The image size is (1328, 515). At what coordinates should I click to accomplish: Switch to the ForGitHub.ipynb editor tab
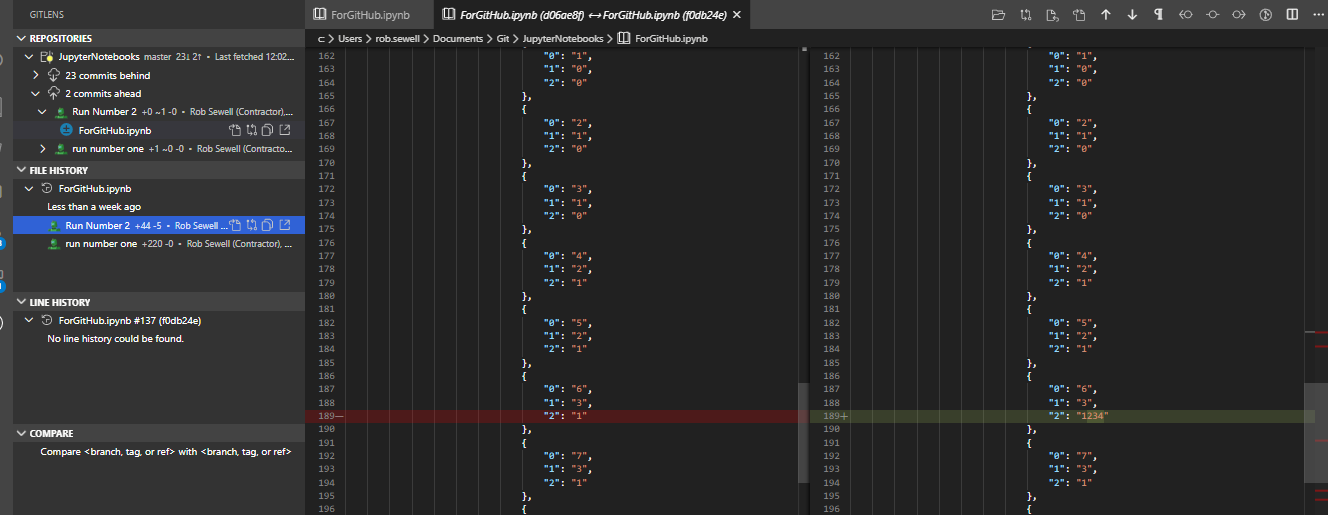coord(370,14)
